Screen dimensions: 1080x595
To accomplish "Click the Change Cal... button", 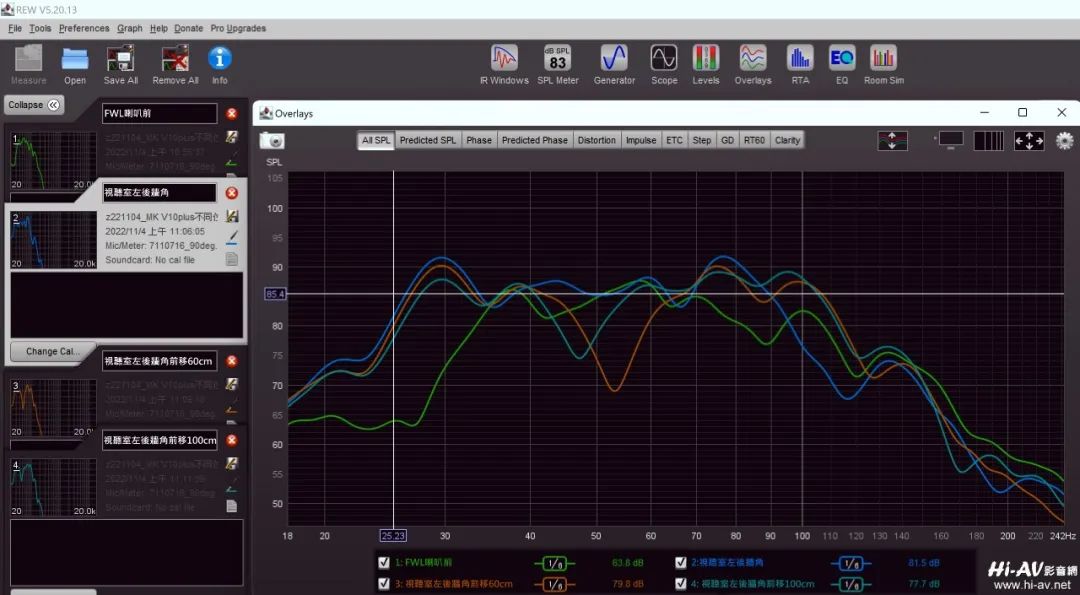I will point(52,351).
